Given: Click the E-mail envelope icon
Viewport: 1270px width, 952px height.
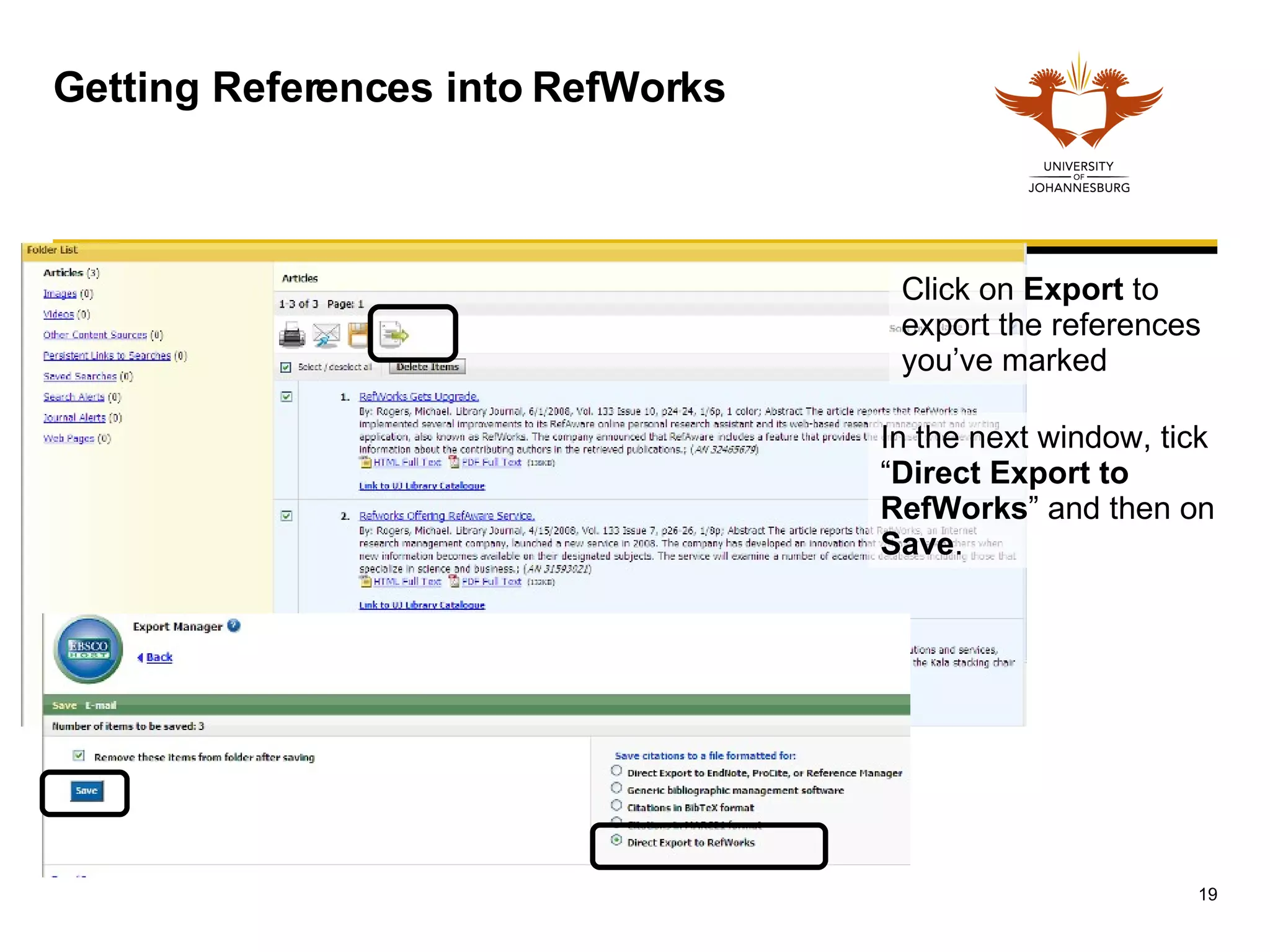Looking at the screenshot, I should pyautogui.click(x=326, y=335).
